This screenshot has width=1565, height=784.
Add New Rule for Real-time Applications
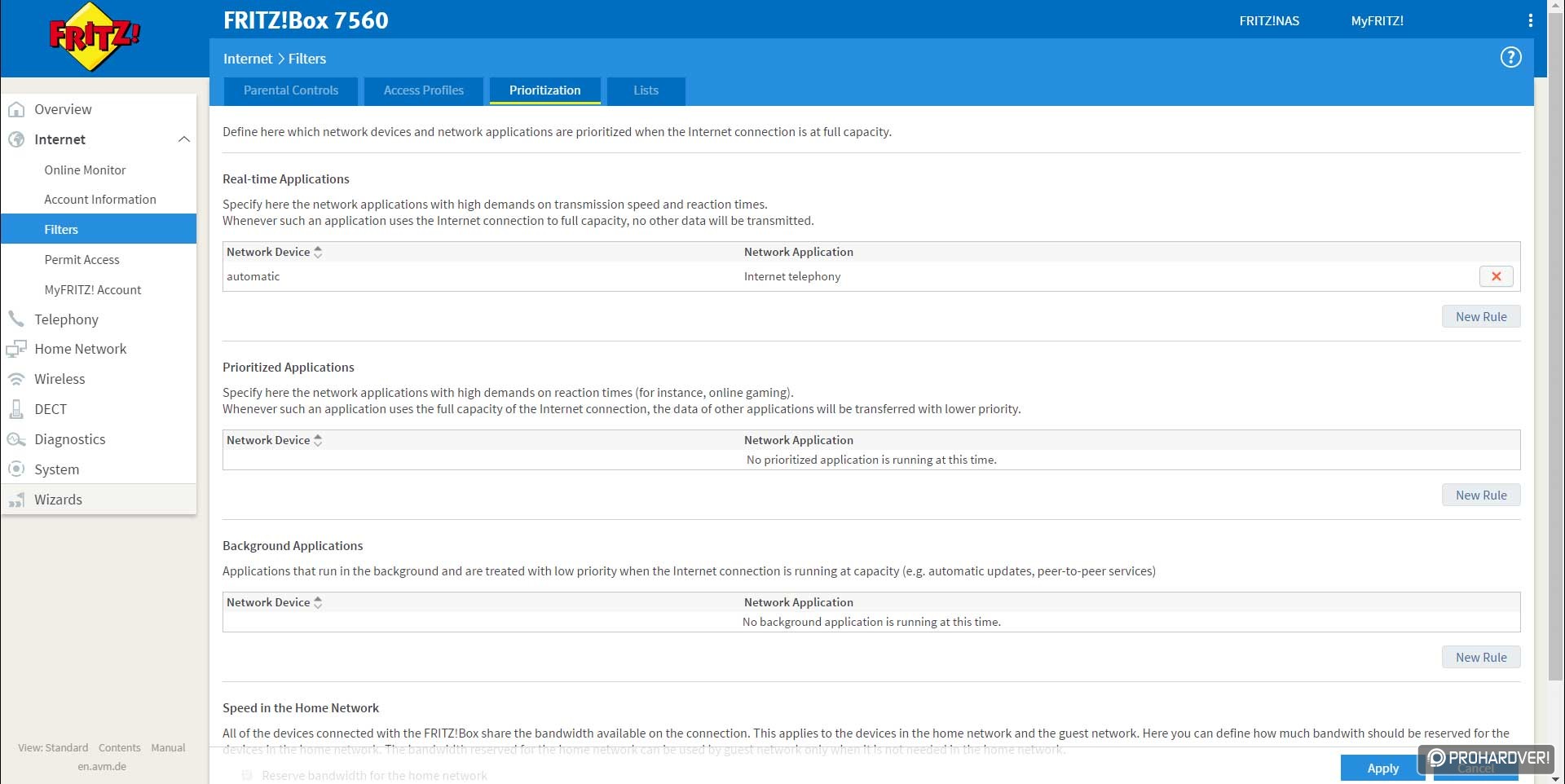[x=1481, y=316]
